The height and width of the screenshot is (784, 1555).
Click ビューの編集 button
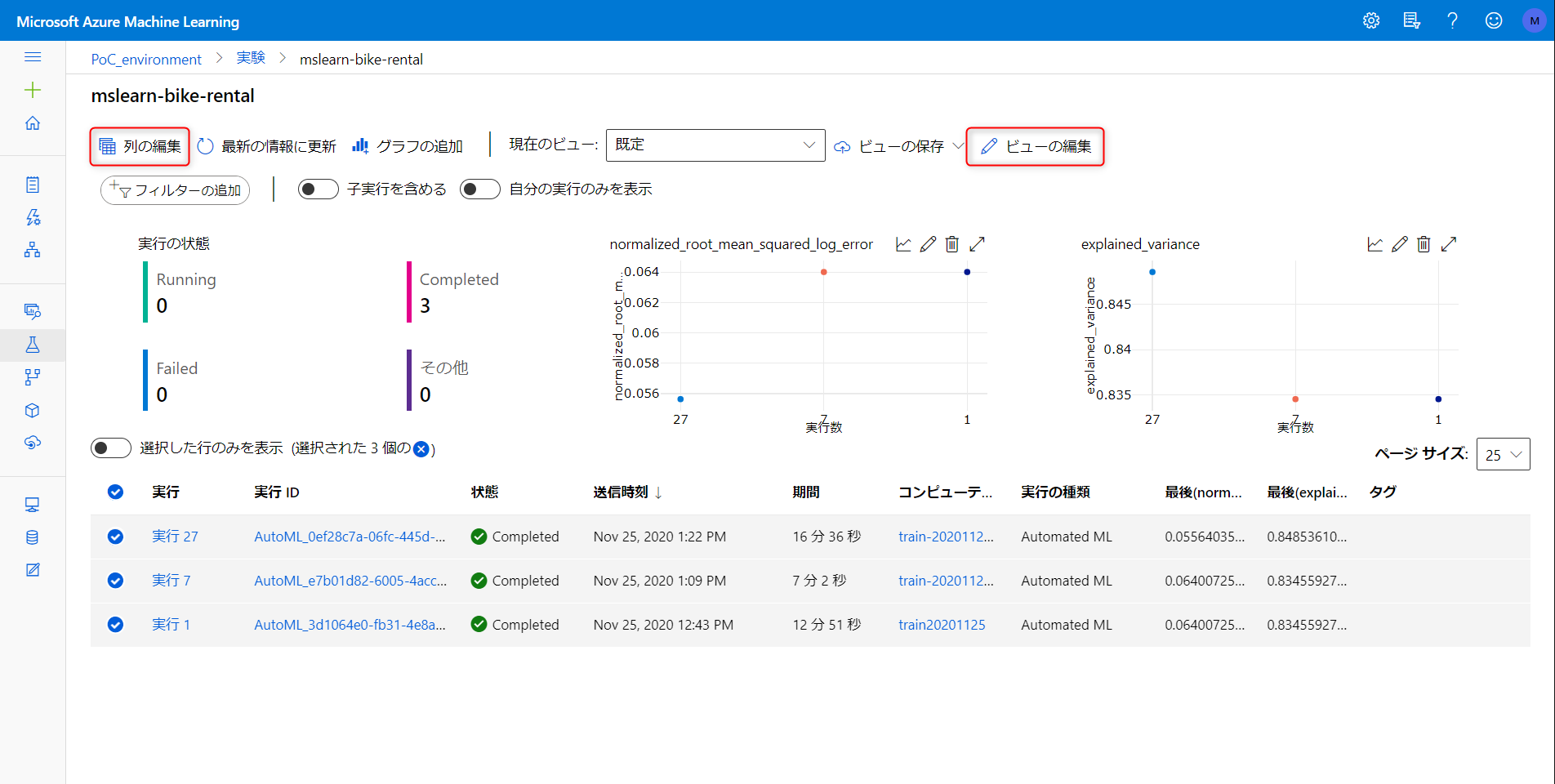[x=1036, y=146]
